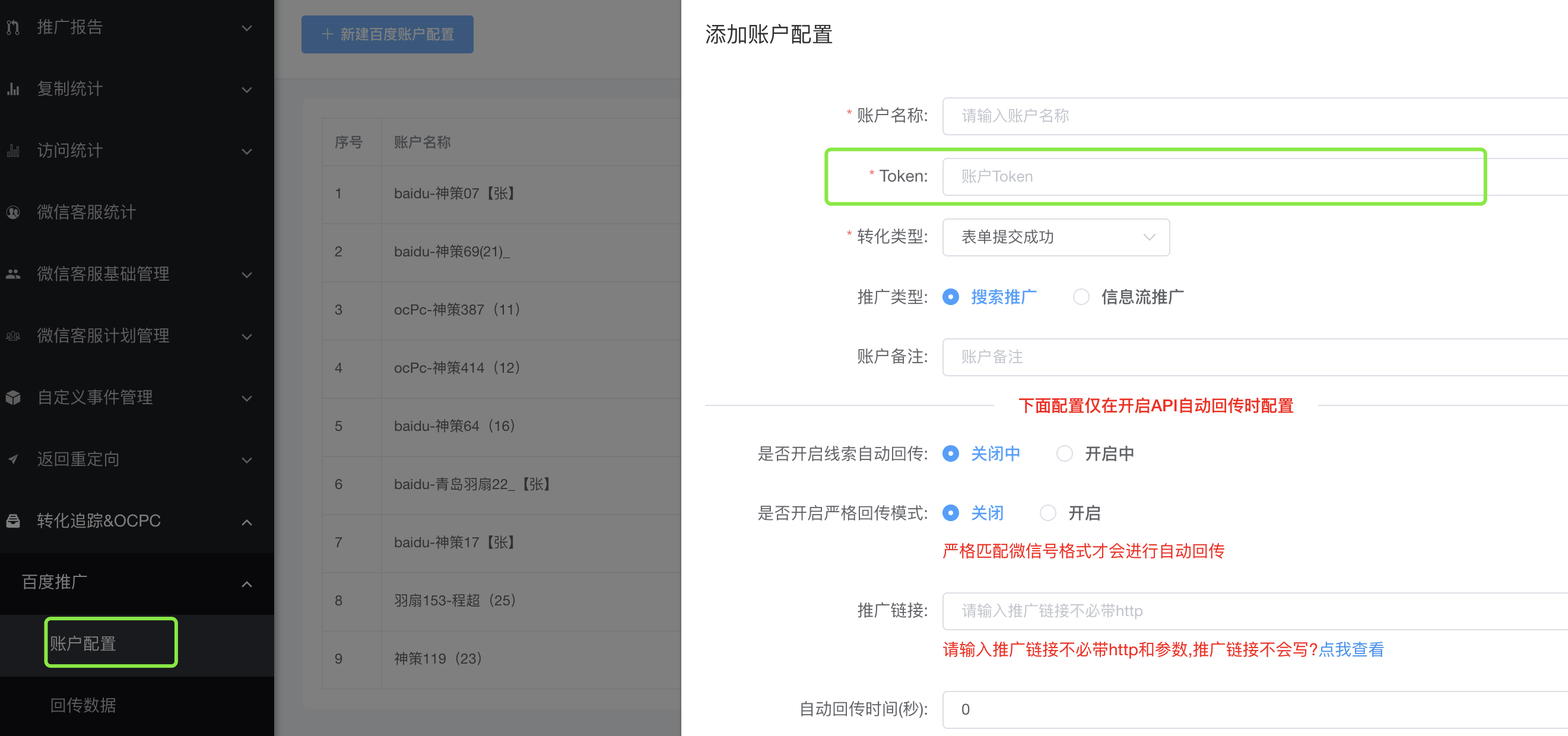The height and width of the screenshot is (736, 1568).
Task: Click row baidu-青岛羽扇22_【张】
Action: pyautogui.click(x=501, y=484)
